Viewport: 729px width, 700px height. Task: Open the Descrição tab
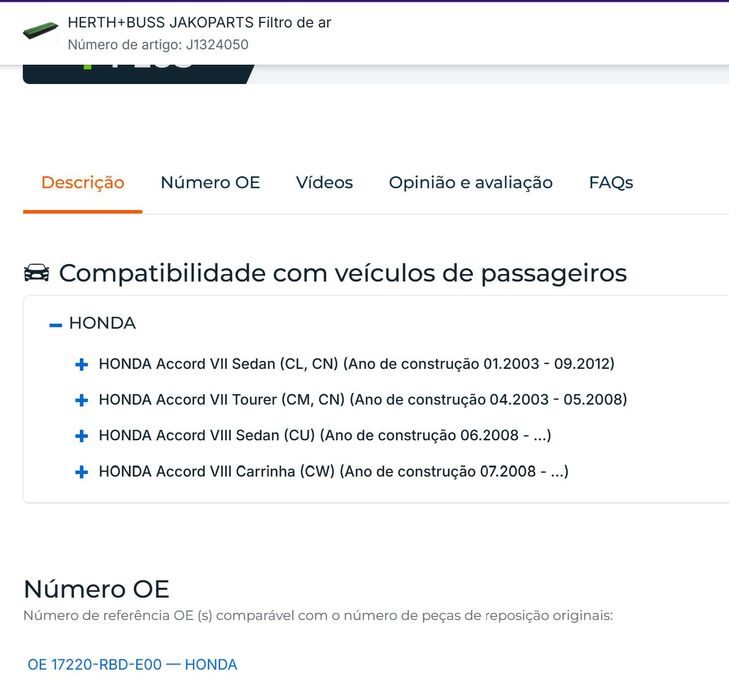83,183
